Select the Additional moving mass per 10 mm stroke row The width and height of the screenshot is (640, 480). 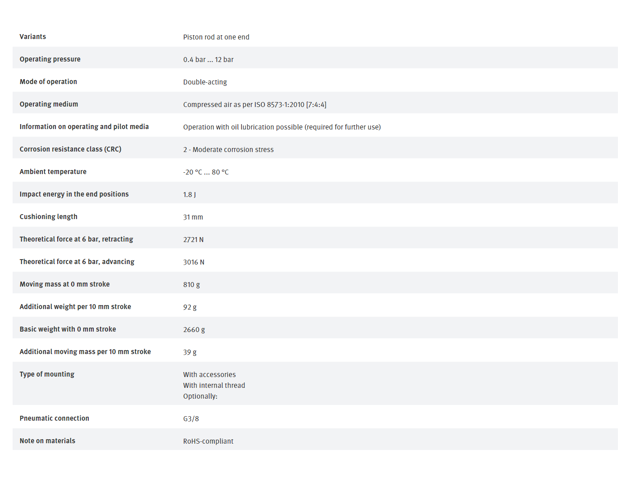[315, 351]
